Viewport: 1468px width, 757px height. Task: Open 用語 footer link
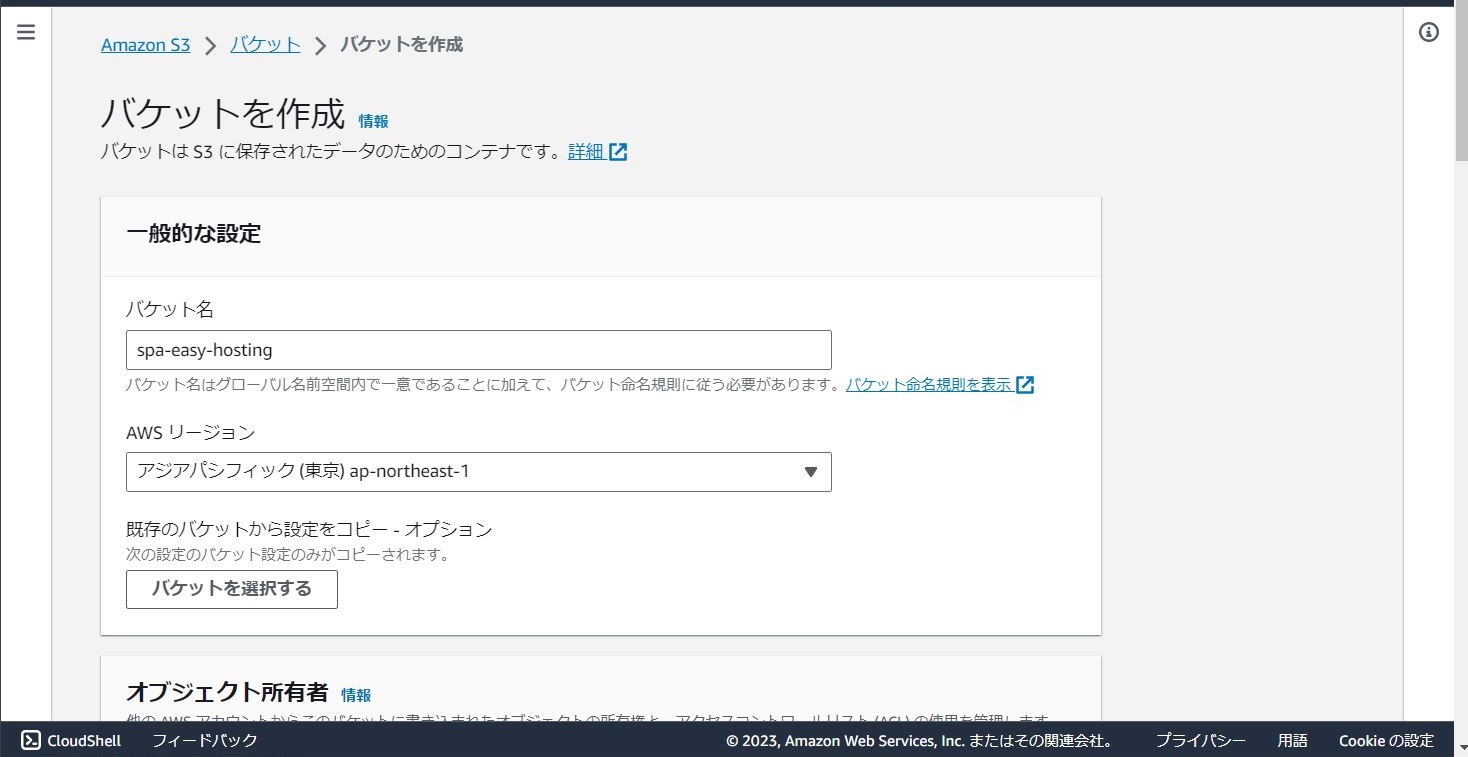click(x=1292, y=741)
